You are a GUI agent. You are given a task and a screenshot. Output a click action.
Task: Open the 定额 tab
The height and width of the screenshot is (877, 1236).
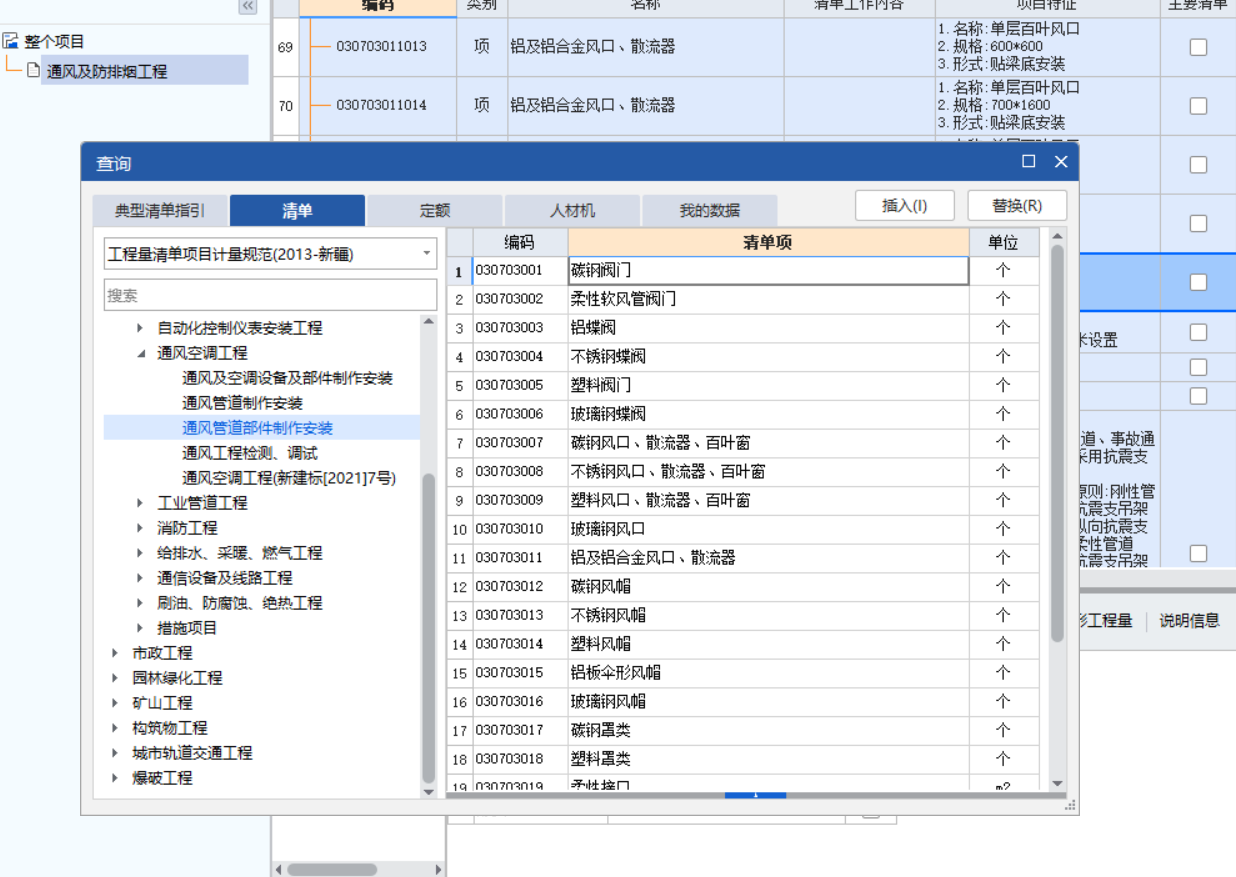pyautogui.click(x=435, y=211)
